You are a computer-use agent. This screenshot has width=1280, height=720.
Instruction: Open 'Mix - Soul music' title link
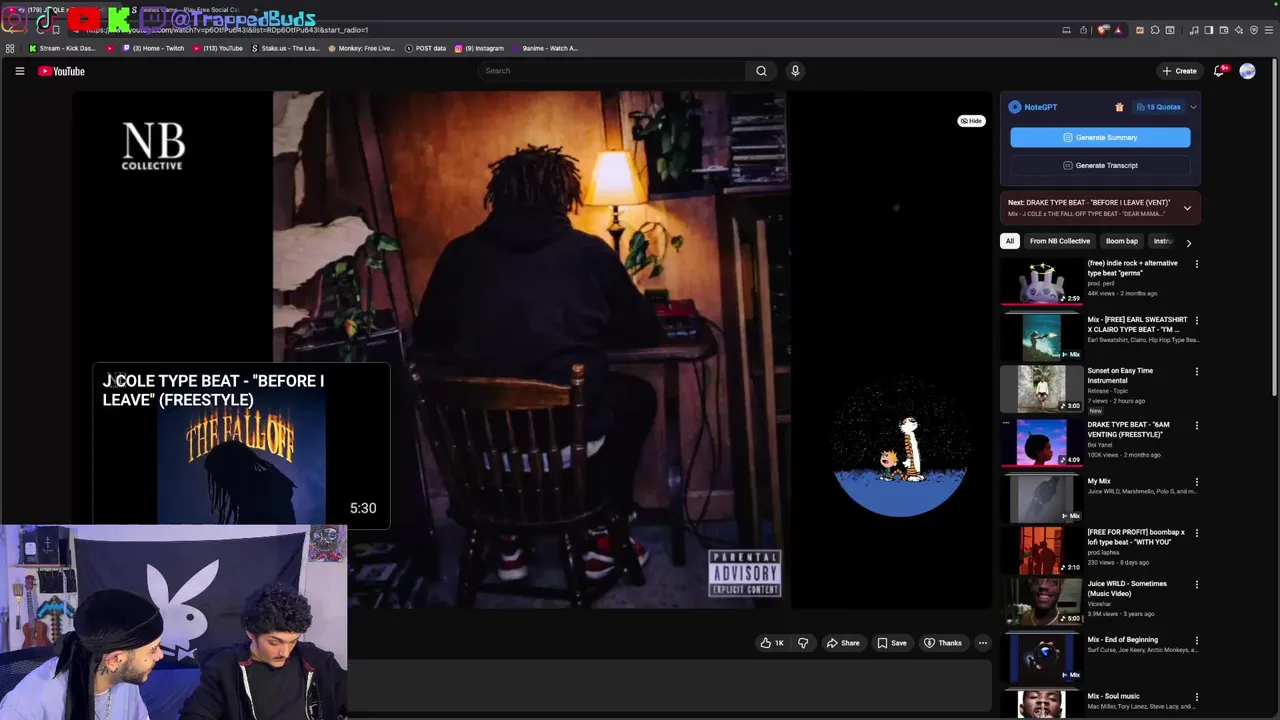1113,696
